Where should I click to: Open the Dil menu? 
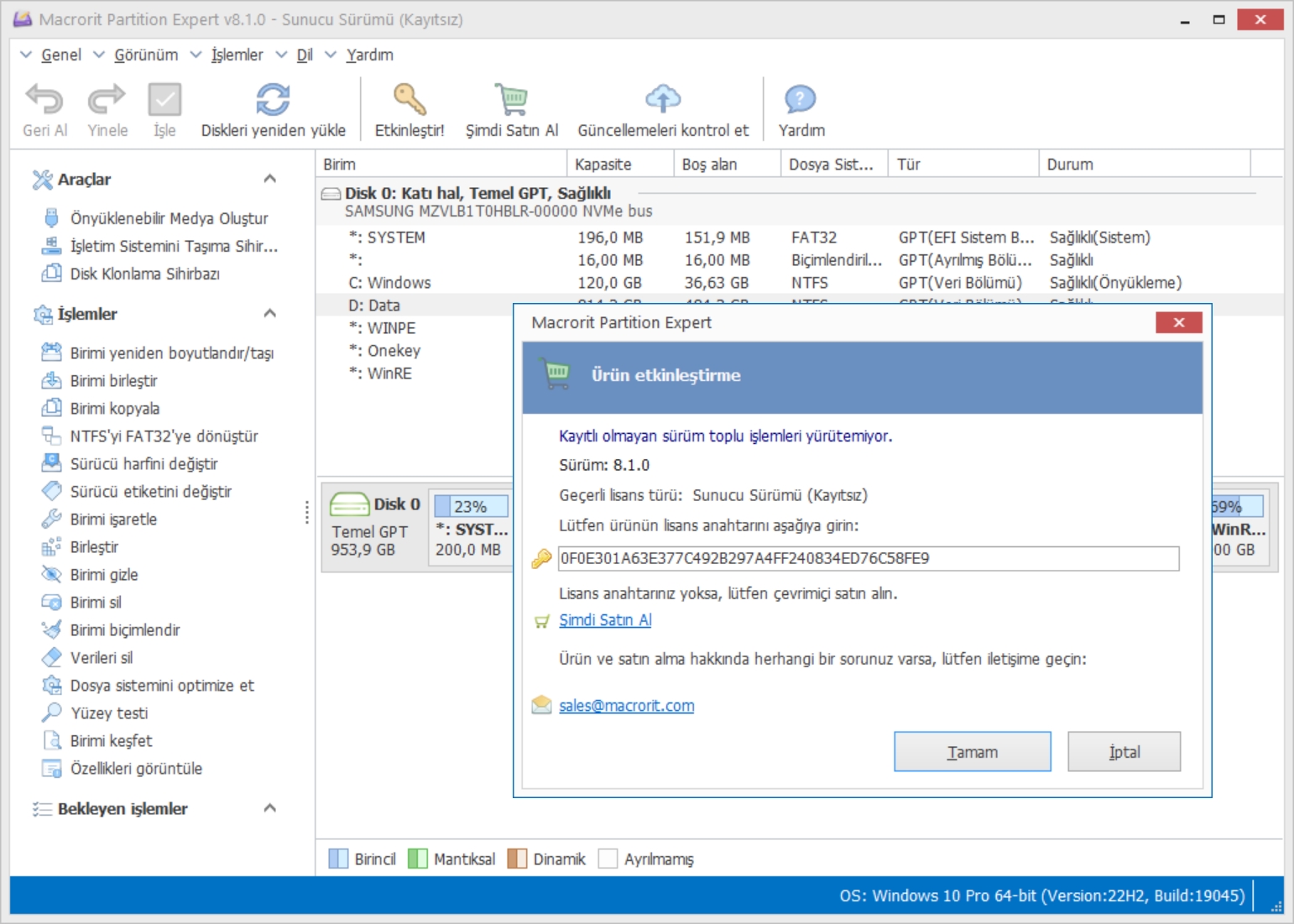304,55
